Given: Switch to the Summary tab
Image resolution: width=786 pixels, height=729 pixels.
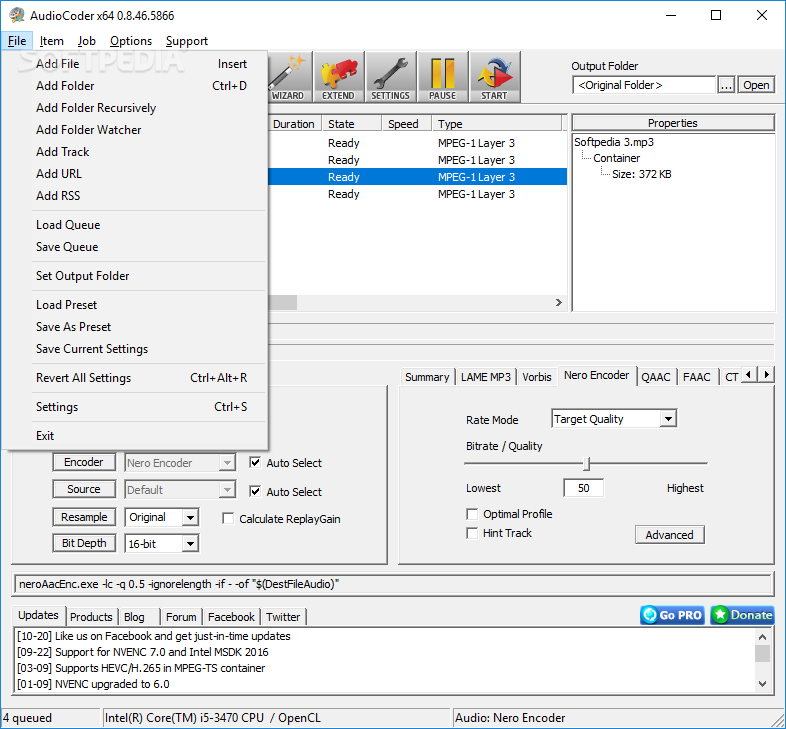Looking at the screenshot, I should 427,377.
